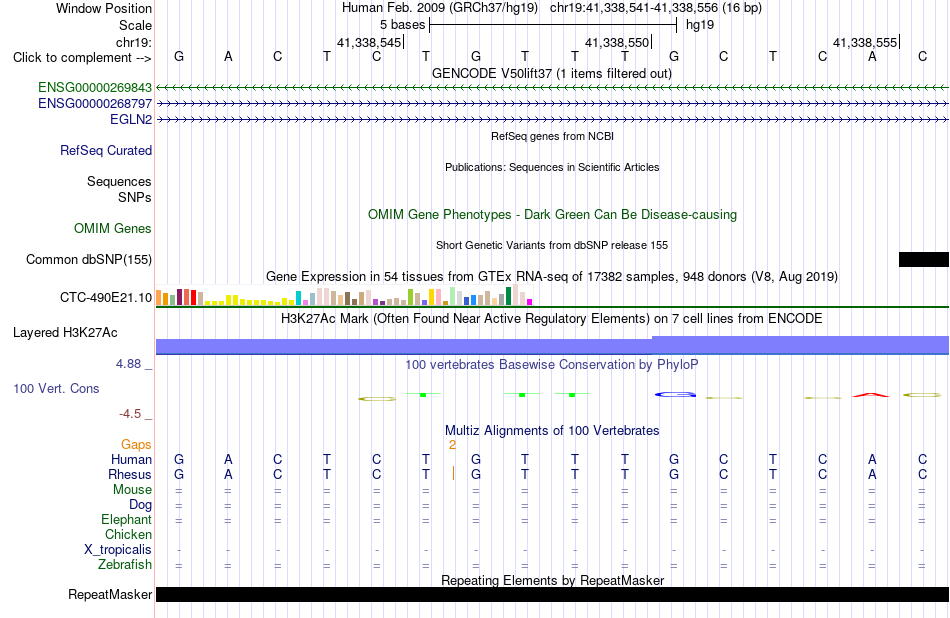
Task: Select the EGLN2 gene track label
Action: (131, 119)
